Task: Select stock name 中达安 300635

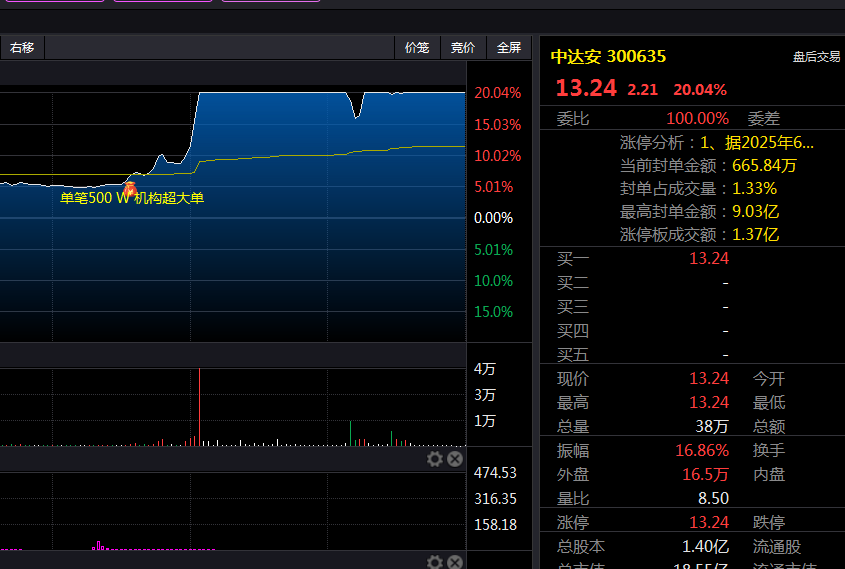Action: (x=608, y=56)
